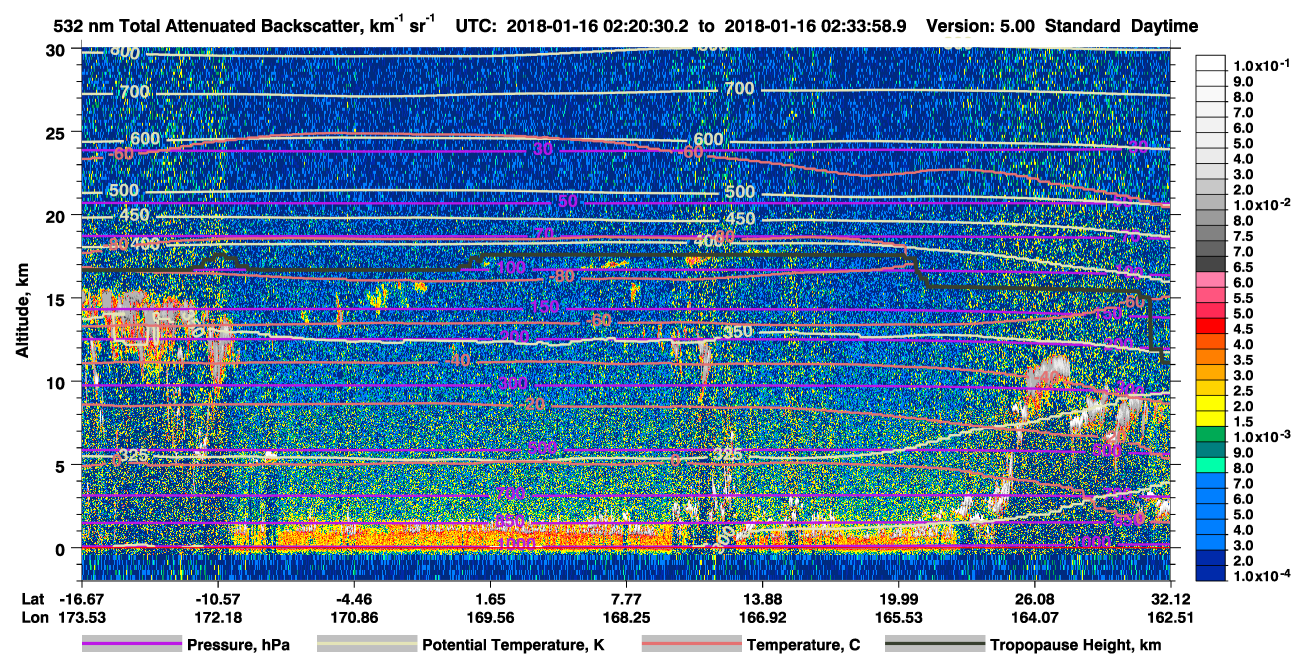The width and height of the screenshot is (1300, 667).
Task: Click the 'Lat' row label
Action: click(x=32, y=598)
